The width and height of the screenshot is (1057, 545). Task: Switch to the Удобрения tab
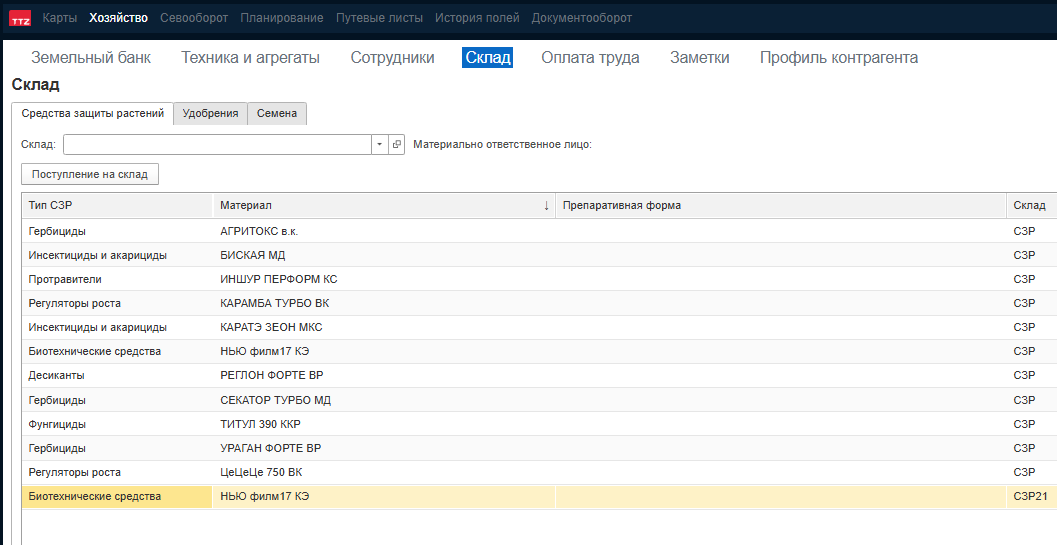[210, 114]
